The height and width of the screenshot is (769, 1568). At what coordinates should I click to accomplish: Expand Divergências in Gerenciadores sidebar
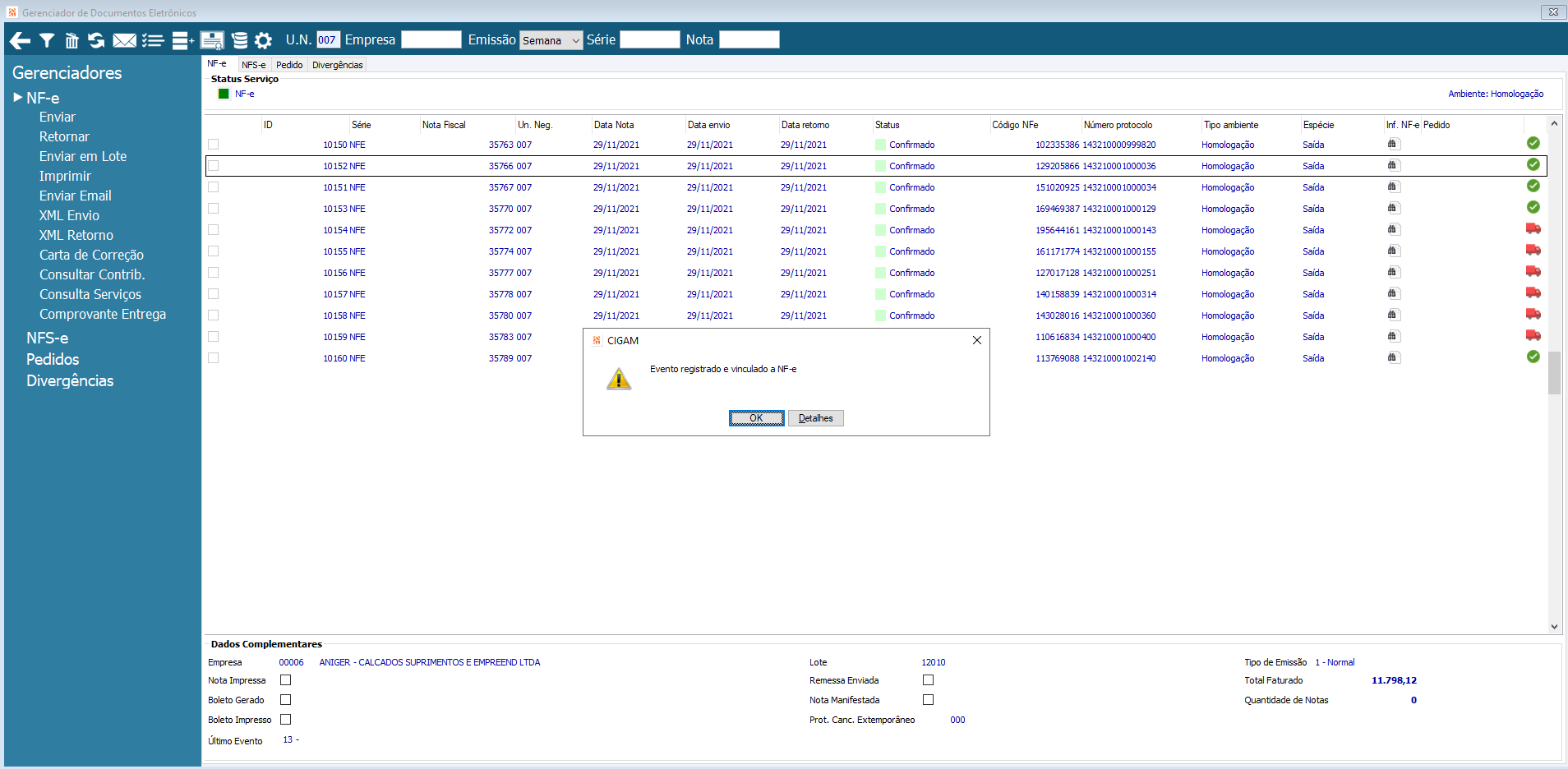(x=70, y=380)
